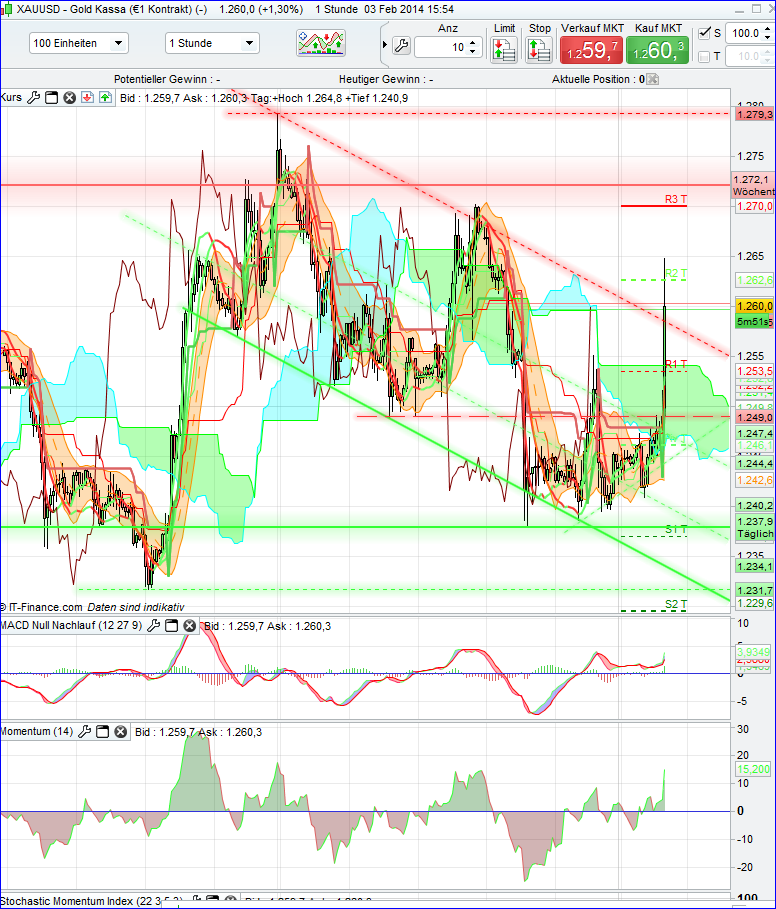Detach the MACD Null Nachlauf panel
Image resolution: width=776 pixels, height=909 pixels.
pyautogui.click(x=171, y=626)
